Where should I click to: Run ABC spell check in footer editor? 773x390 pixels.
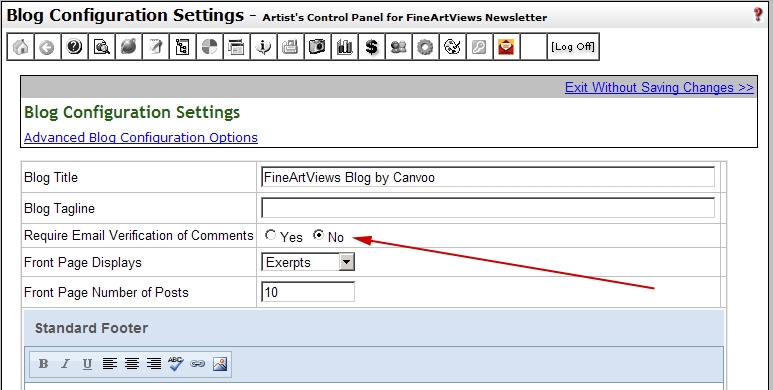(x=176, y=363)
